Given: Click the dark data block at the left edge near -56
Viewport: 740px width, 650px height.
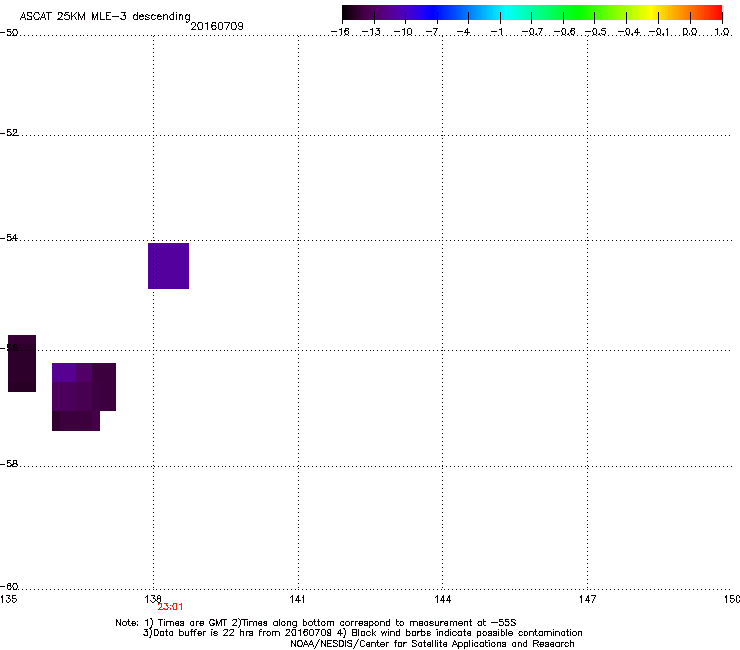Looking at the screenshot, I should coord(22,363).
